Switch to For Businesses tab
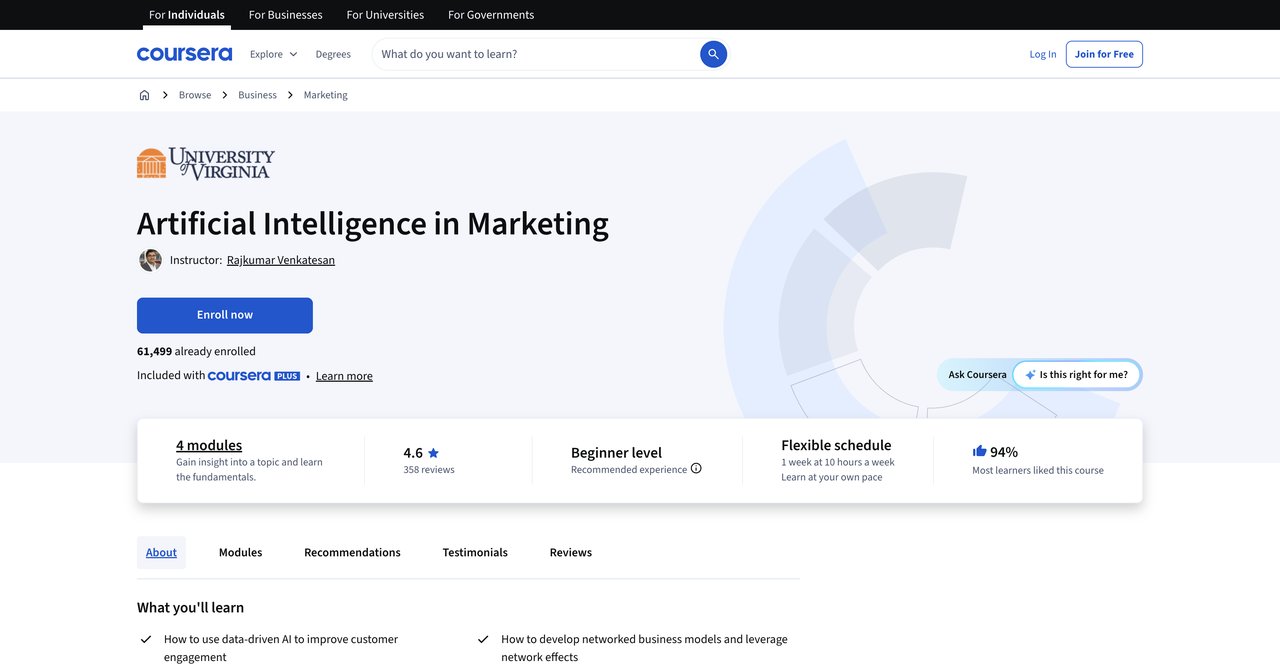The image size is (1280, 670). point(285,15)
